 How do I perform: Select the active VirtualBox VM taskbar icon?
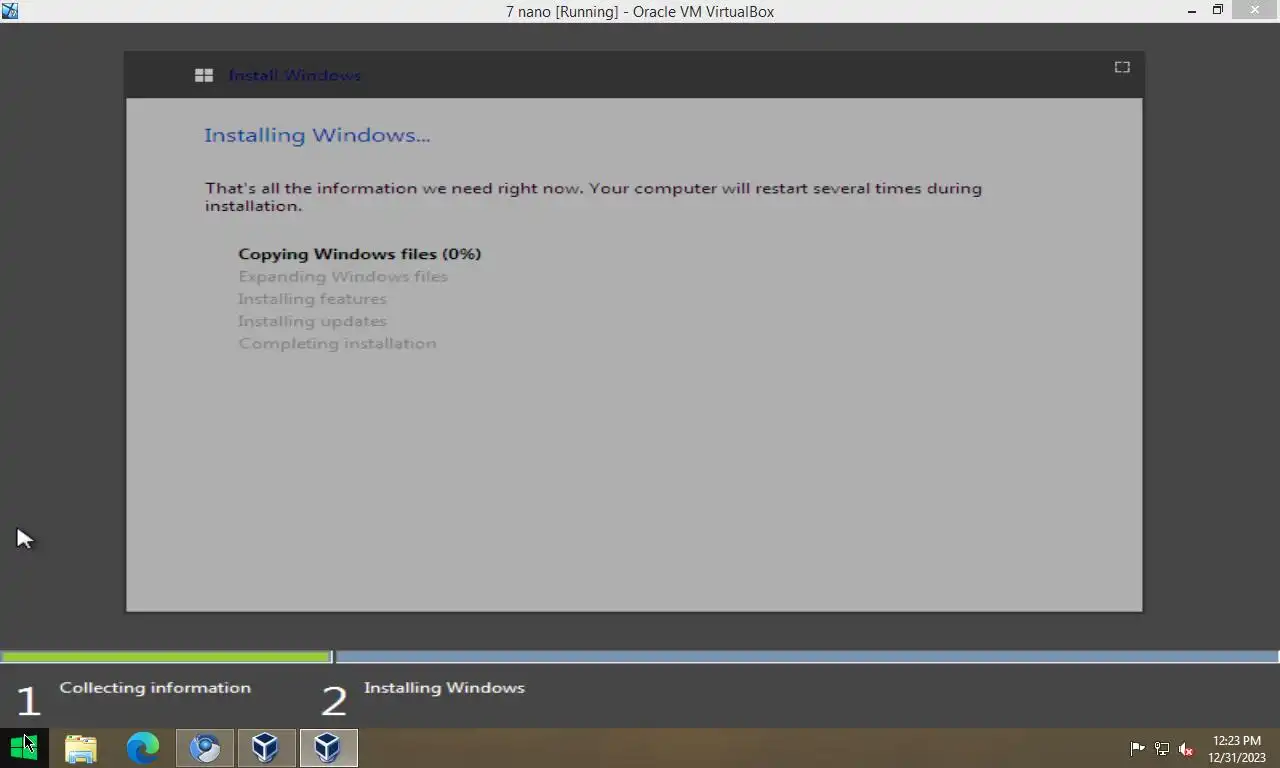tap(327, 748)
